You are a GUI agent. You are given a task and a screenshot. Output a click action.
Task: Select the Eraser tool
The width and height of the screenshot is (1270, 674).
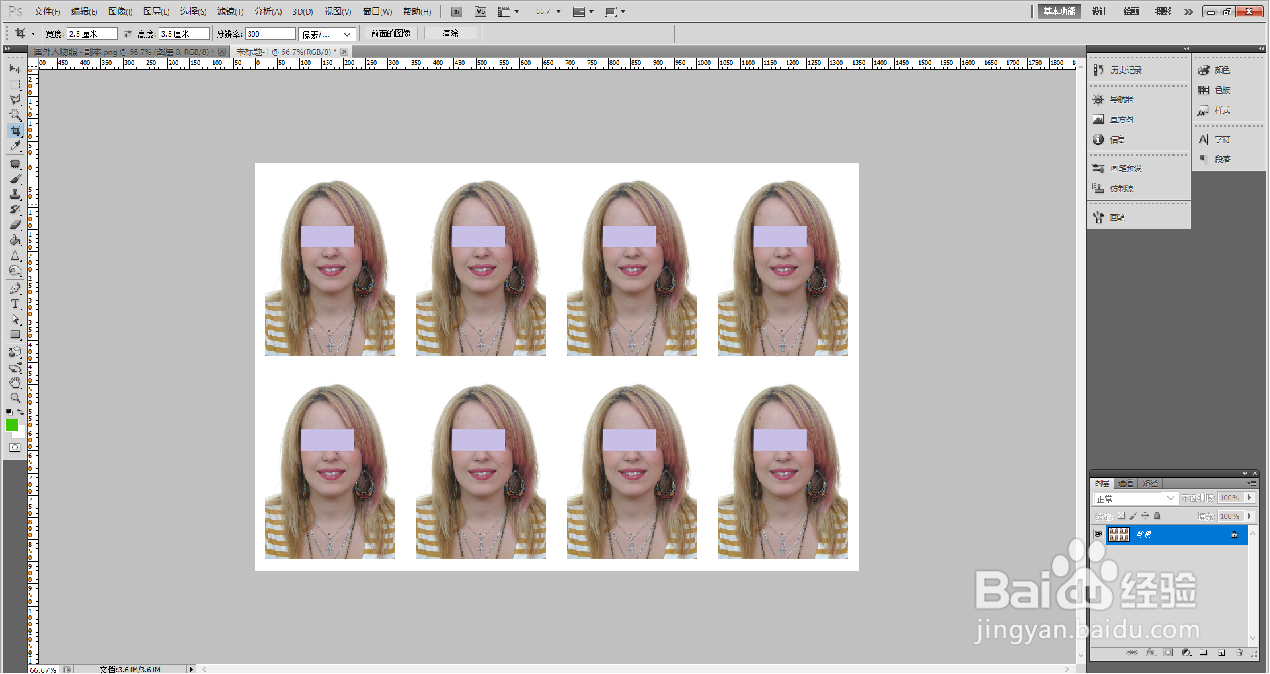[15, 225]
